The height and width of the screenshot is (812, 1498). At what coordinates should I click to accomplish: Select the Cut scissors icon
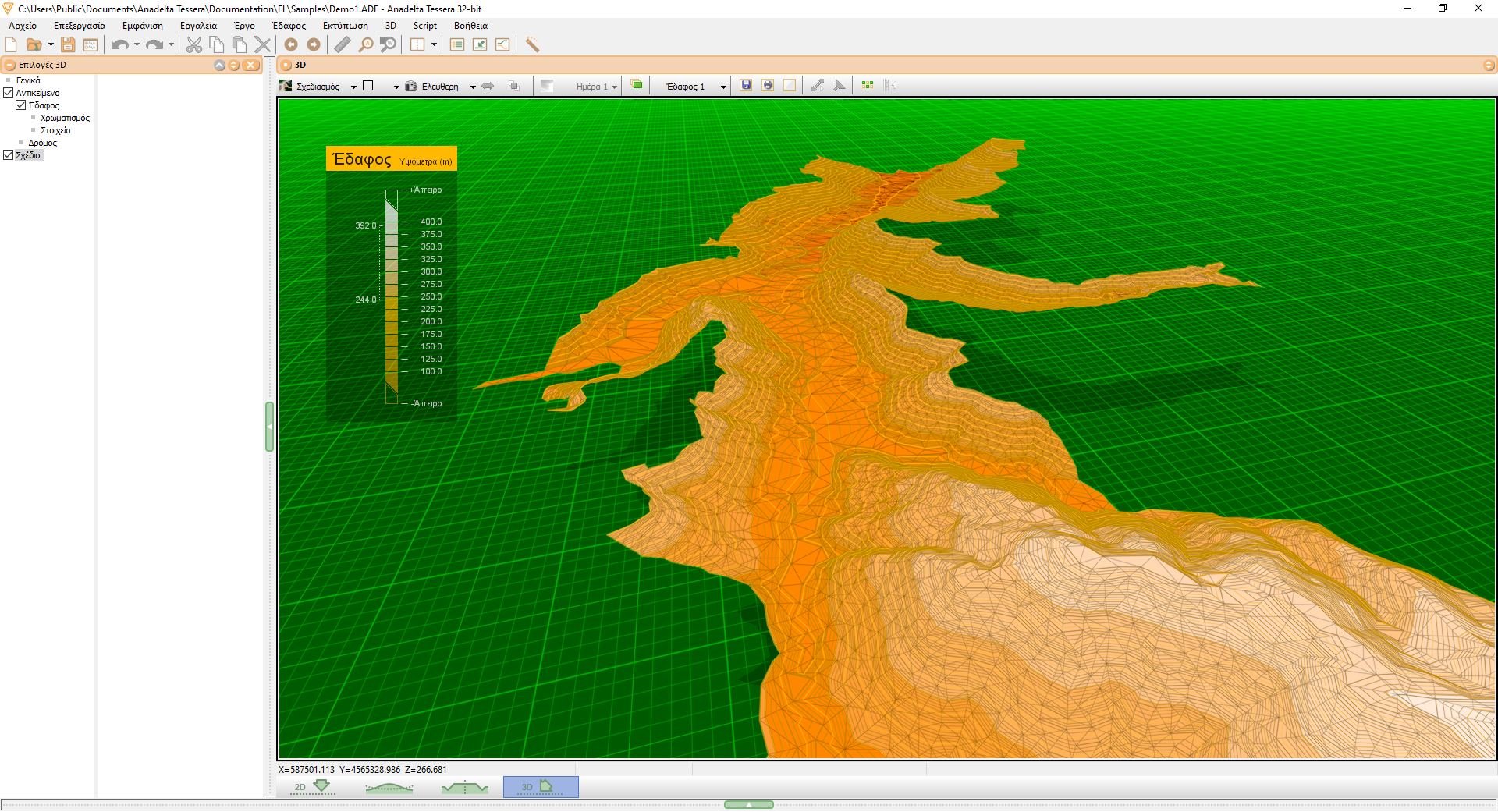point(194,44)
